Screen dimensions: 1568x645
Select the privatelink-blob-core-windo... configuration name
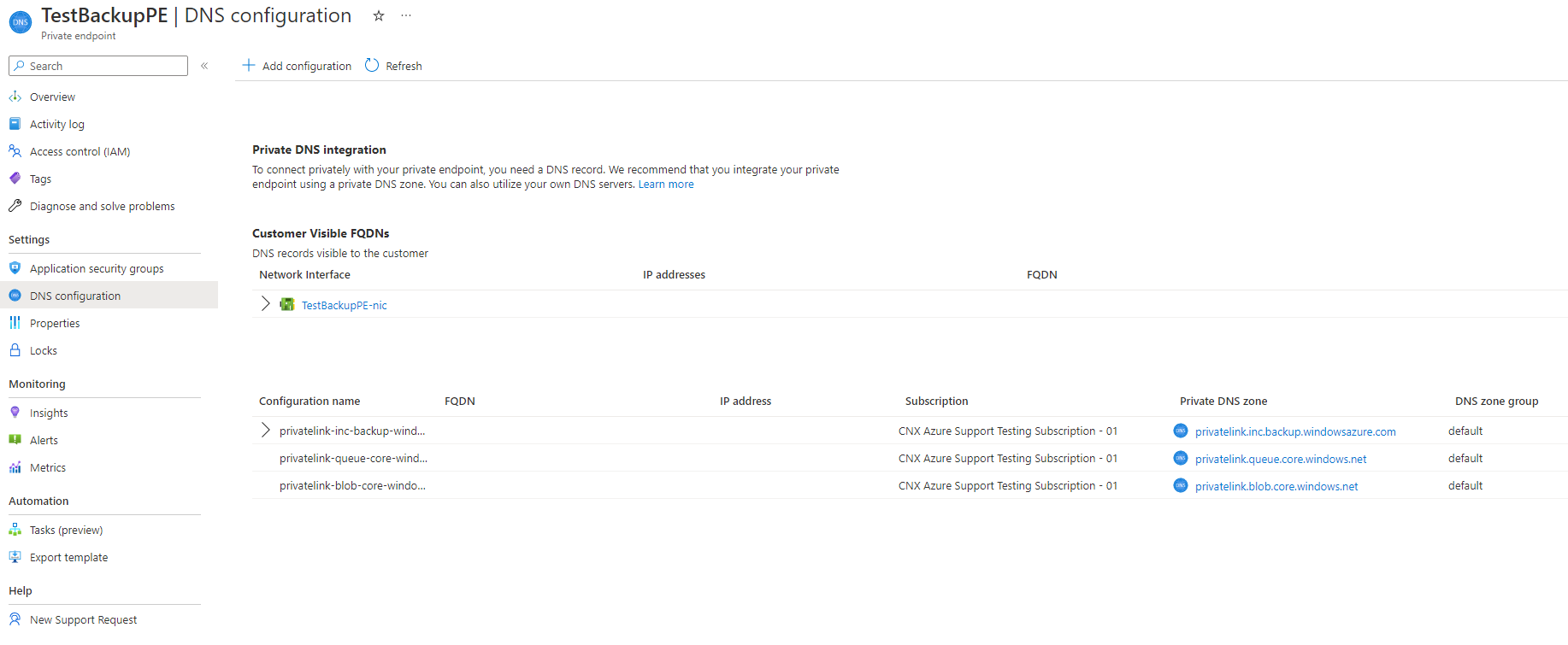[352, 486]
